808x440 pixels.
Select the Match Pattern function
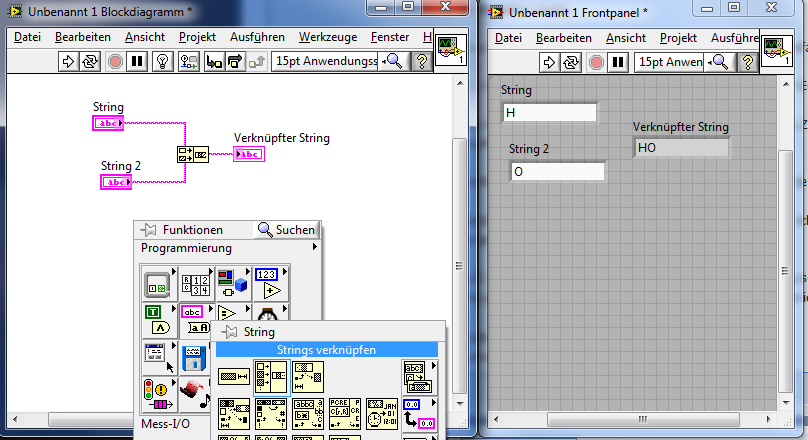click(308, 414)
